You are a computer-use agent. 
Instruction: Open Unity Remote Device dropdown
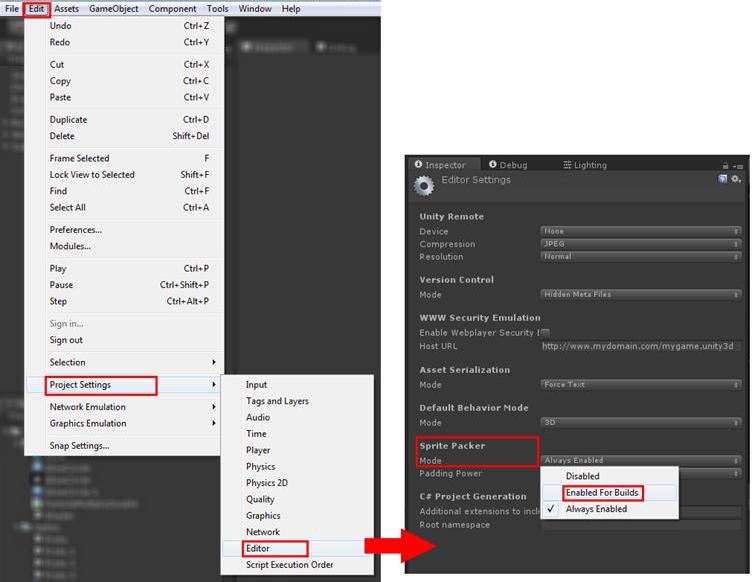640,231
